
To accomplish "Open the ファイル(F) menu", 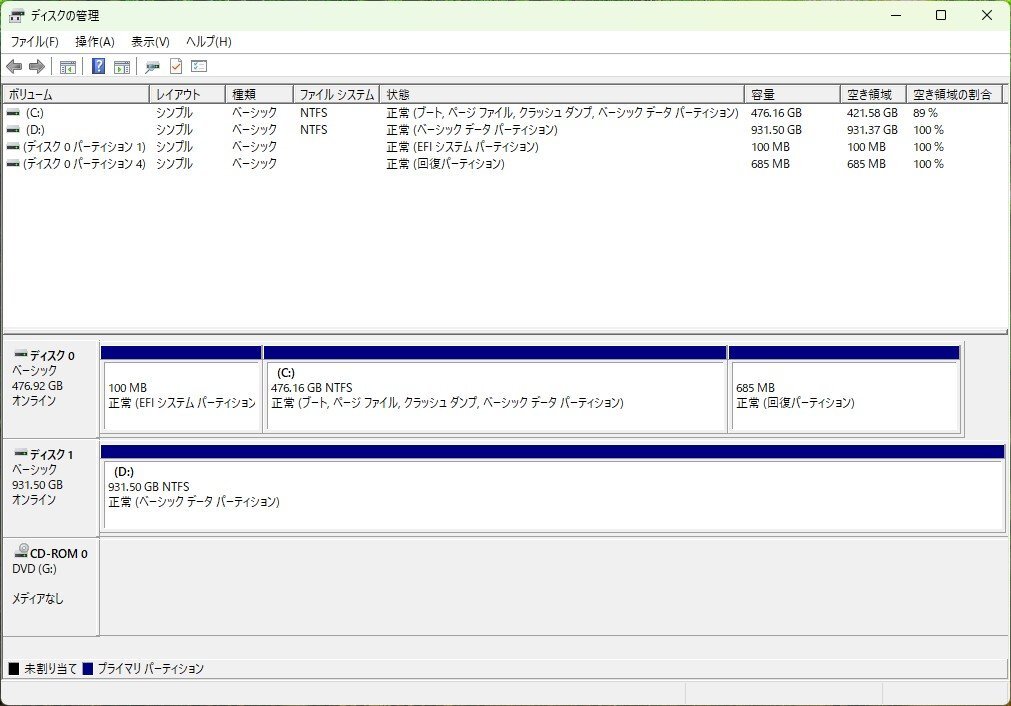I will pyautogui.click(x=35, y=42).
